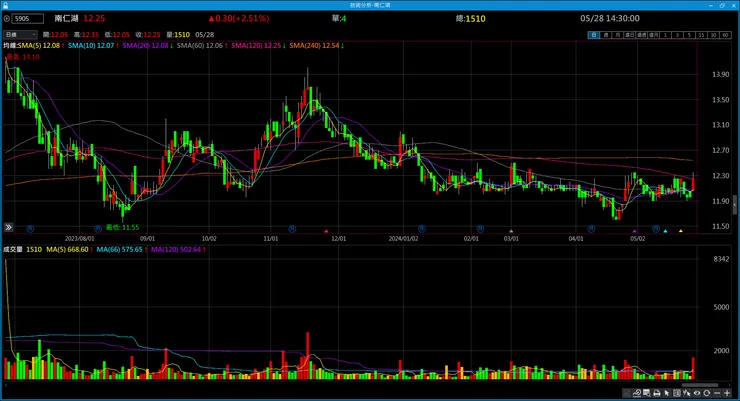Click the white triangle marker at 03/01
Screen dimensions: 740x401
click(x=511, y=231)
